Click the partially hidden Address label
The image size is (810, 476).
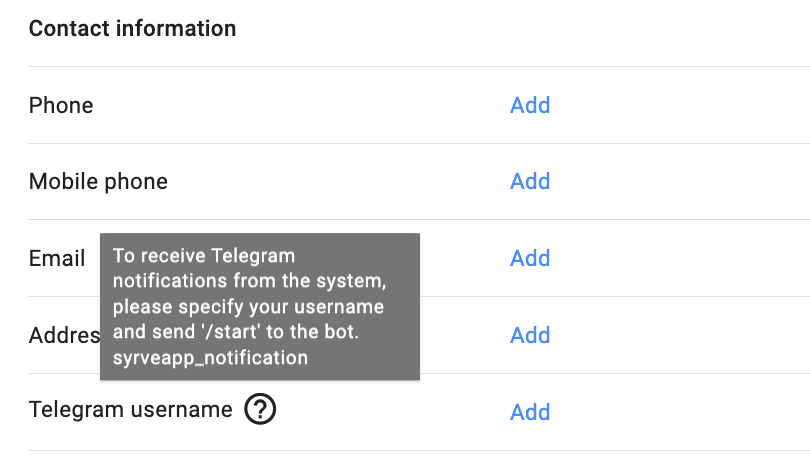[x=64, y=335]
